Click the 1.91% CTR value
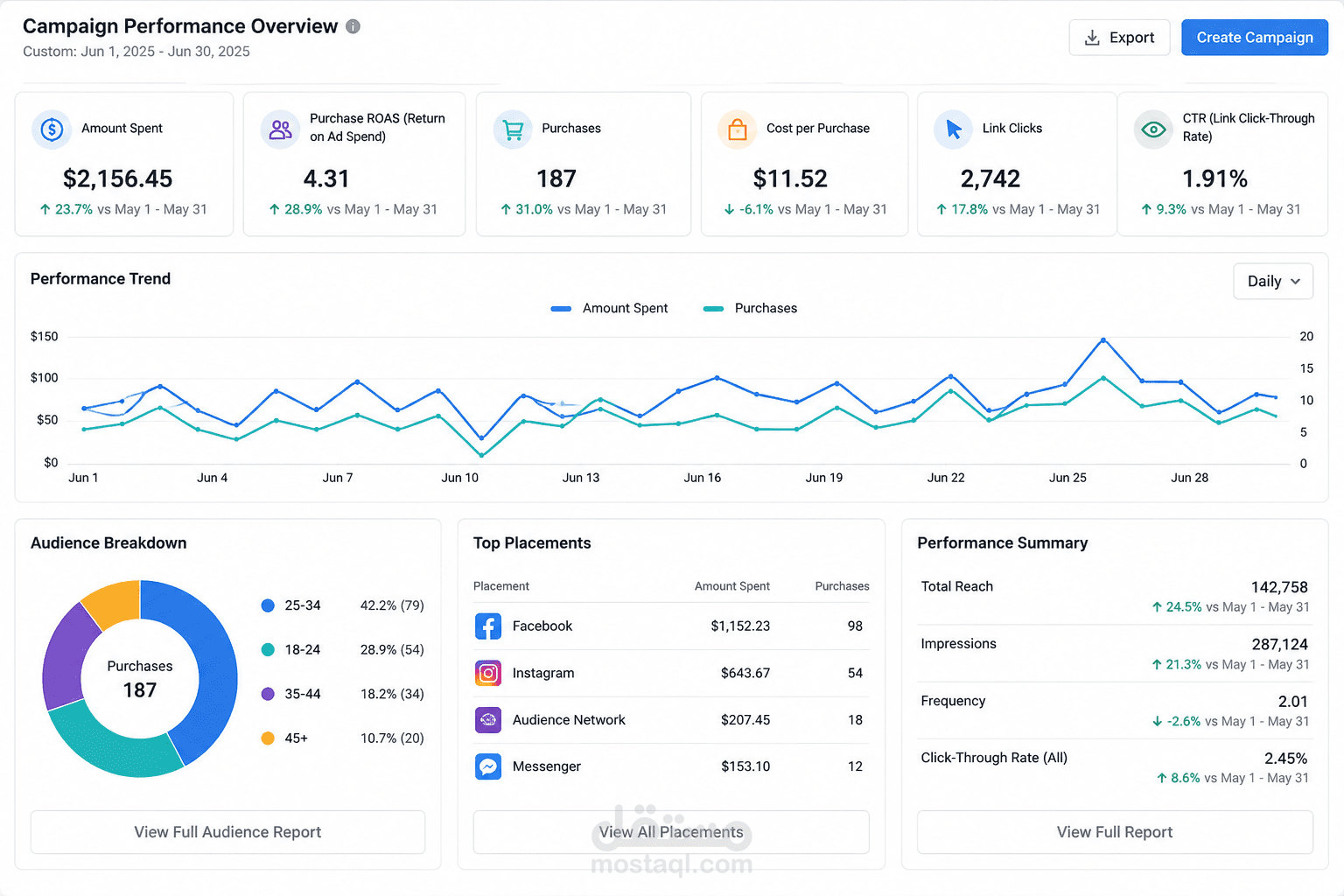The height and width of the screenshot is (896, 1344). click(x=1215, y=179)
